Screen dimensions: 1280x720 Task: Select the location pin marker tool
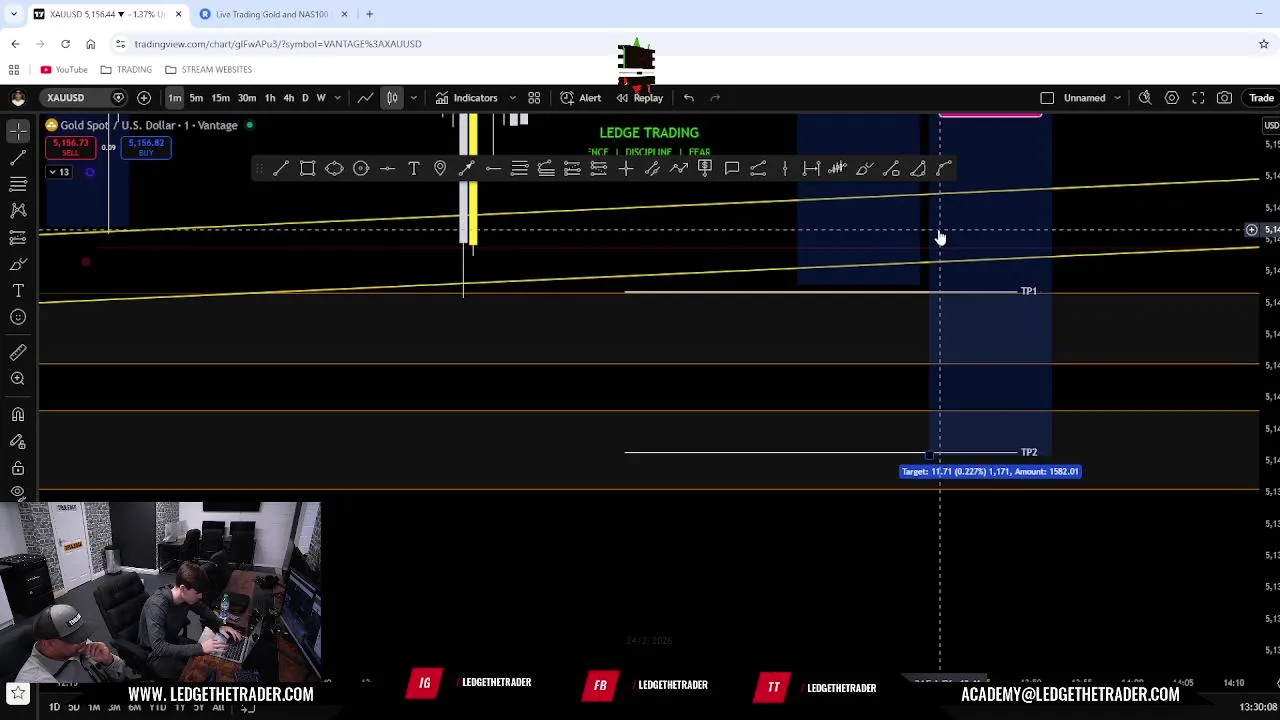pos(440,169)
